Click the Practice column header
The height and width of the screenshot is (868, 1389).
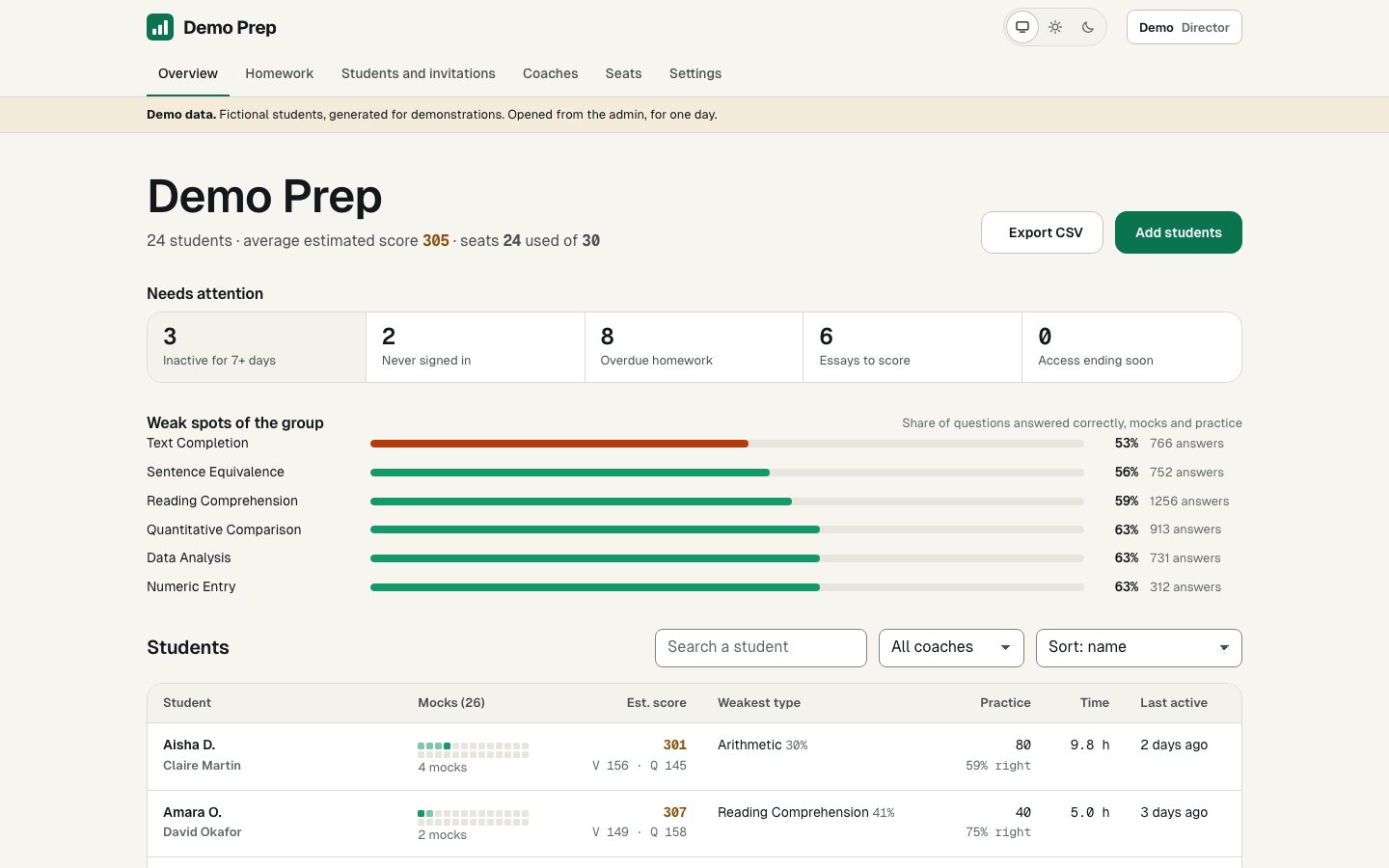click(1005, 703)
